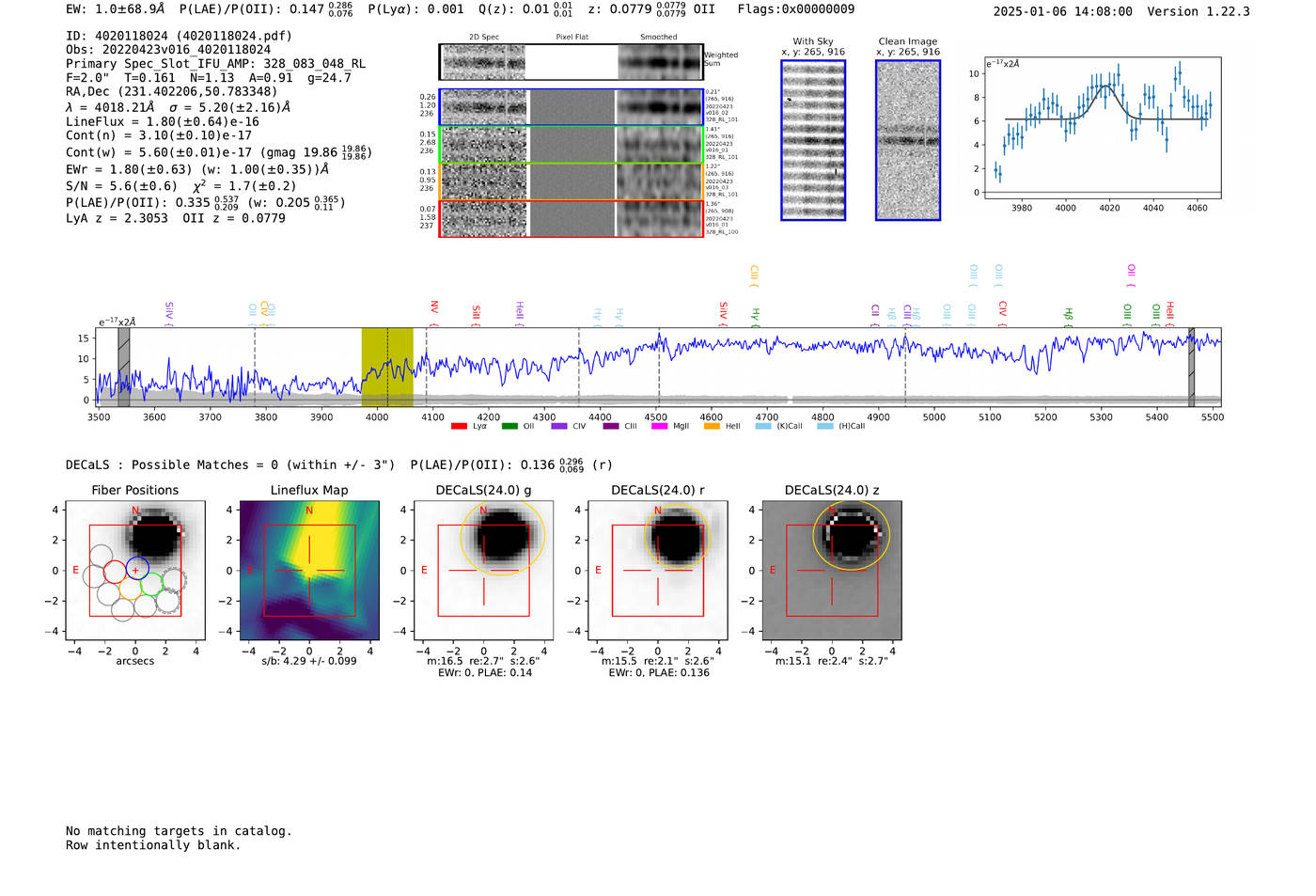
Task: Click the dark purple CIII legend swatch
Action: (x=611, y=426)
